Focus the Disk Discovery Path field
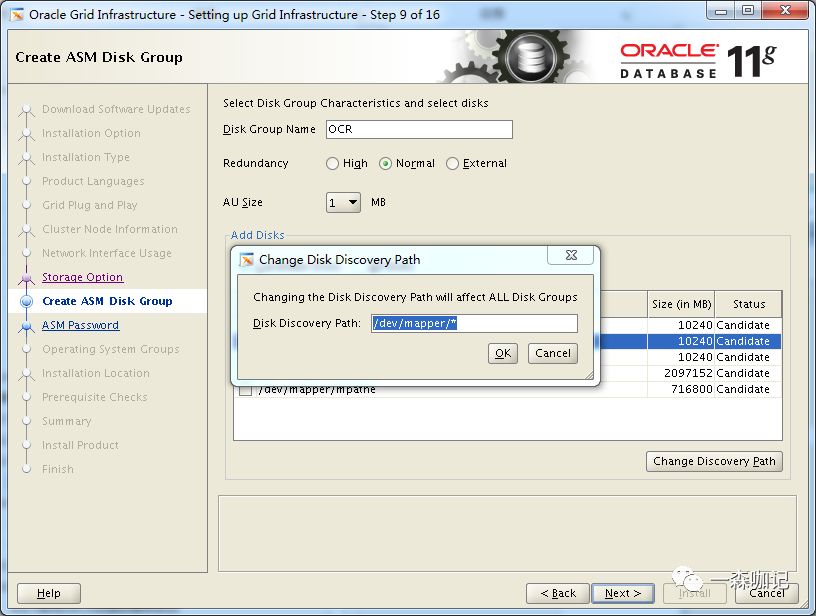The image size is (816, 616). (x=474, y=323)
